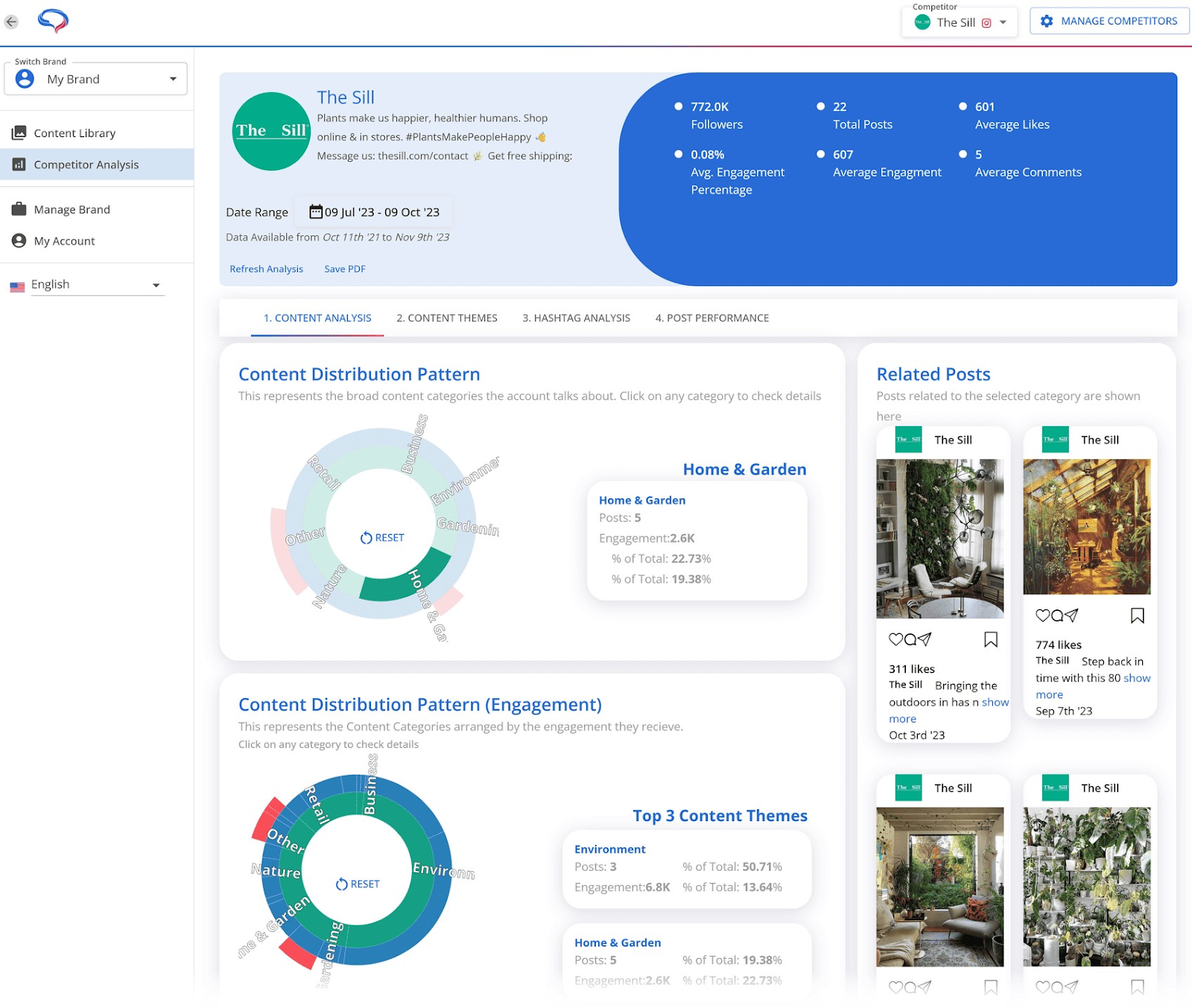Click the Instagram icon next to The Sill

[x=986, y=22]
